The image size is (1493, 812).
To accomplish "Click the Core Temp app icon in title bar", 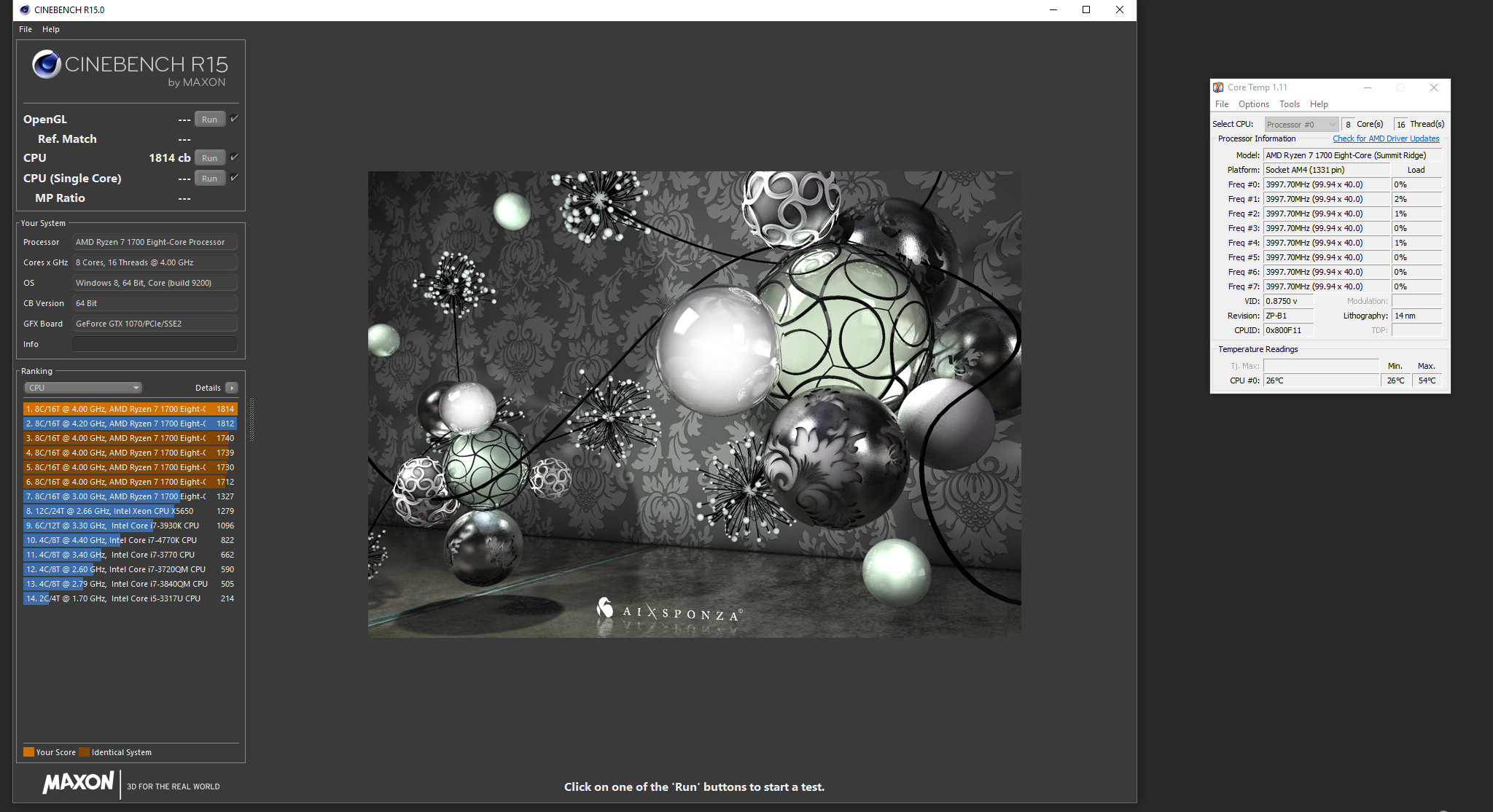I will pos(1218,87).
